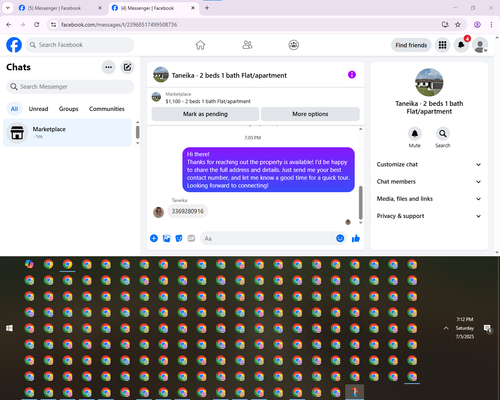The height and width of the screenshot is (400, 500).
Task: Reload the page in Chrome
Action: [37, 25]
